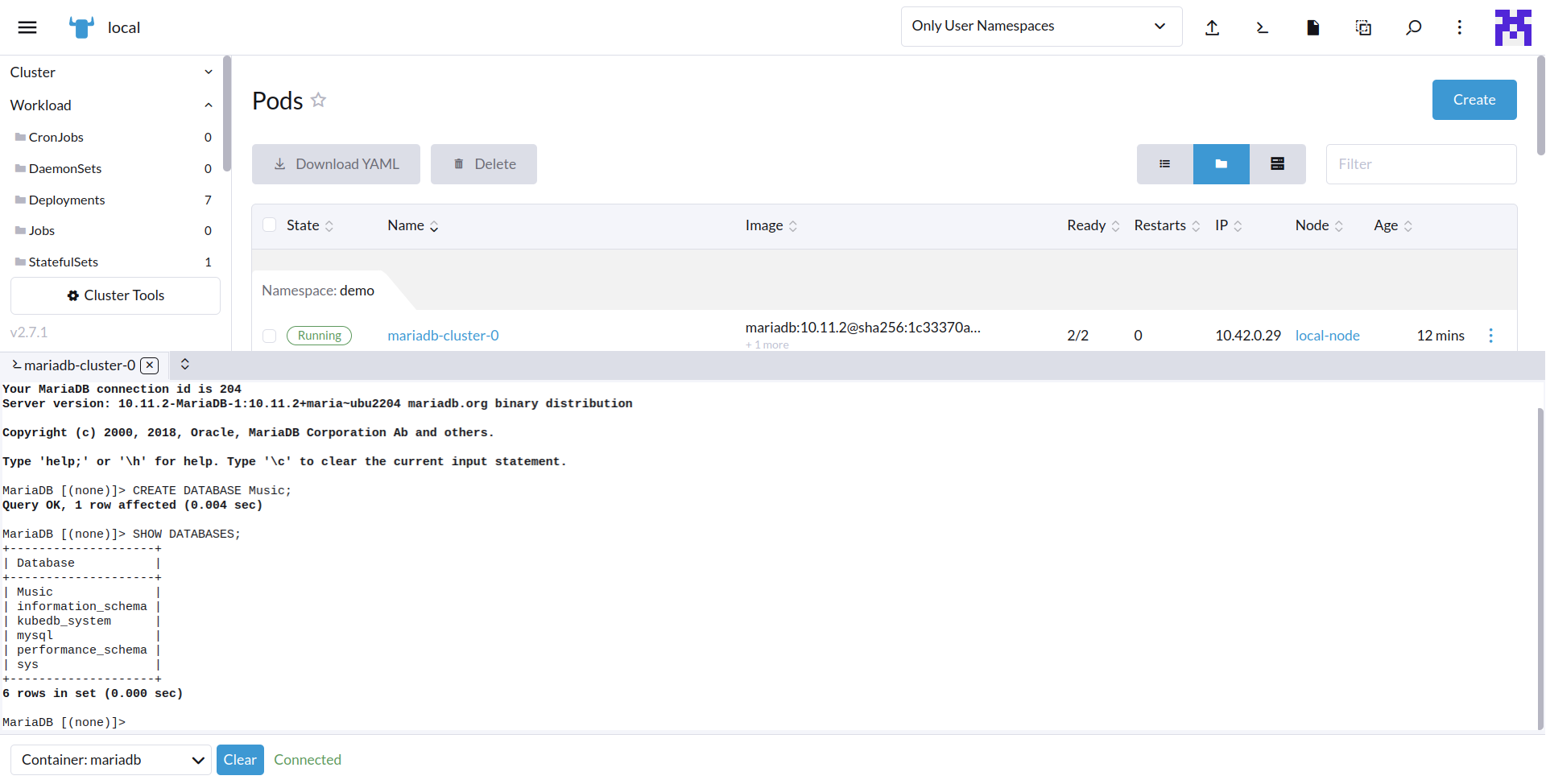Select StatefulSets in the sidebar

coord(63,262)
